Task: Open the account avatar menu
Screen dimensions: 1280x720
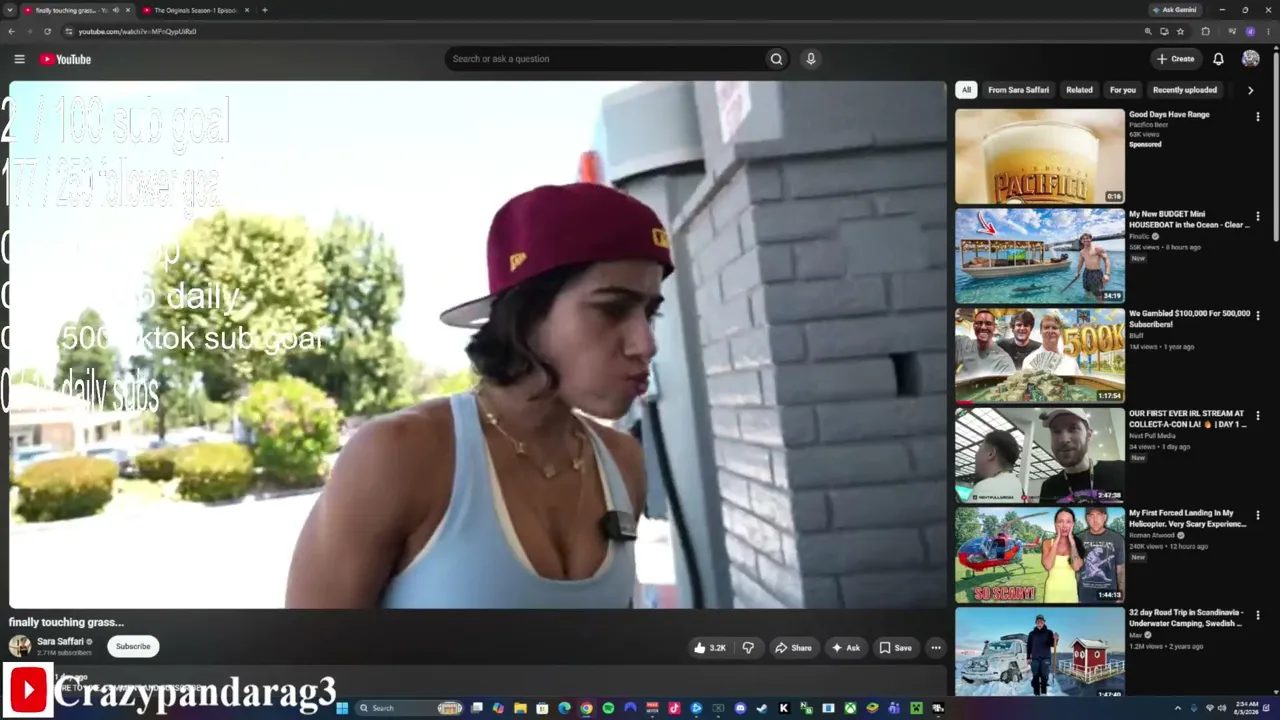Action: point(1250,59)
